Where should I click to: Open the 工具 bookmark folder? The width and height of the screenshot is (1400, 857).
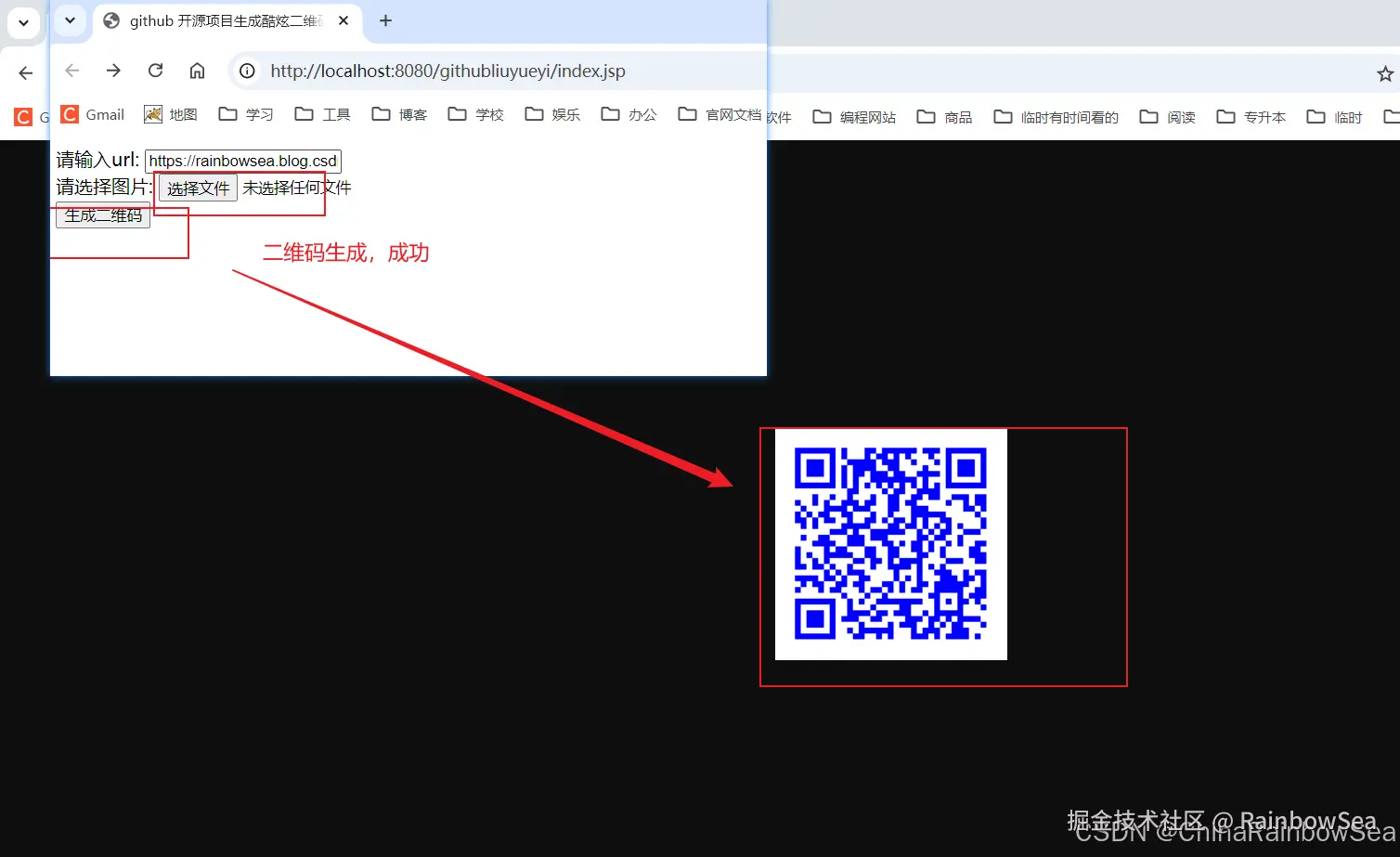322,114
